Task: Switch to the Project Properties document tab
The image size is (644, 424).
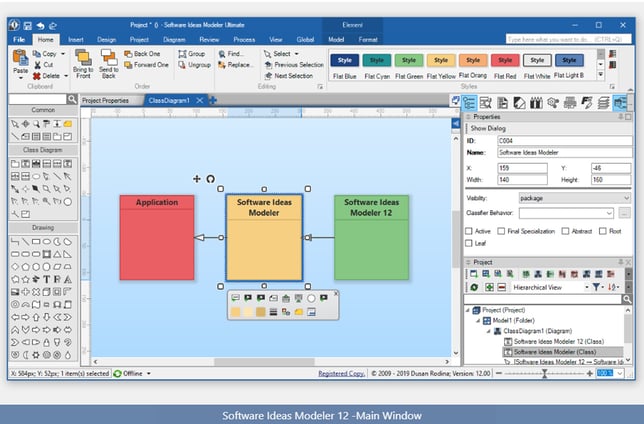Action: click(106, 100)
